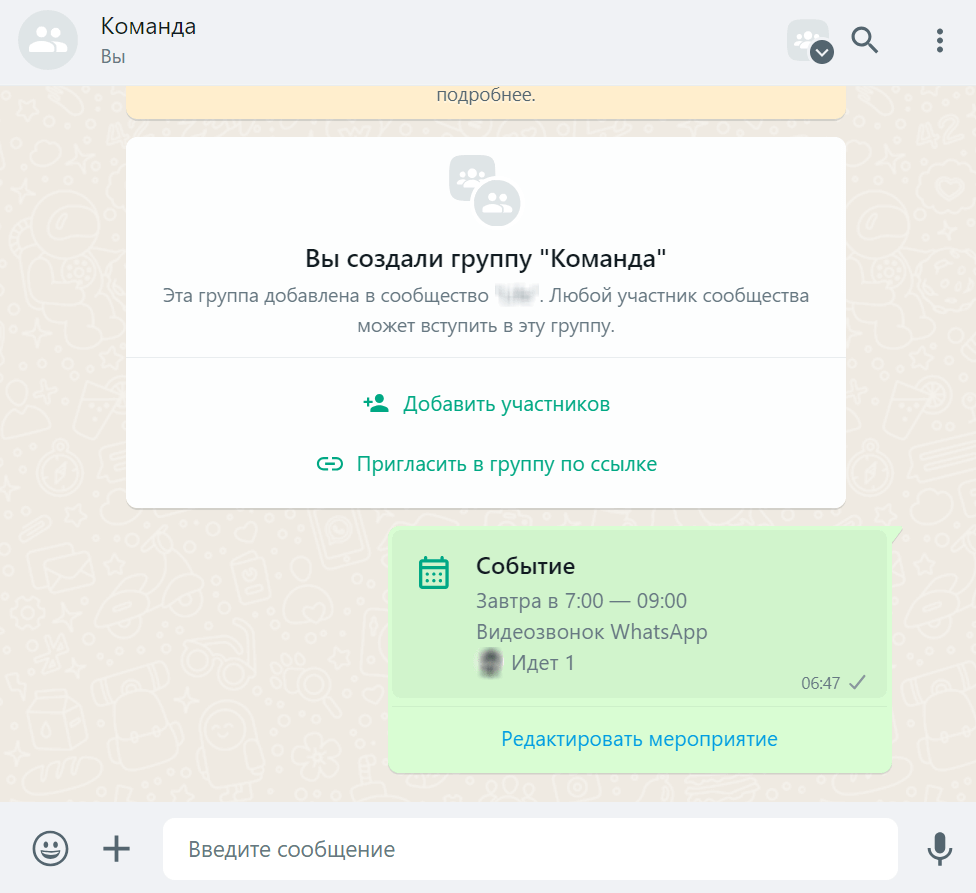Open group info via Команда title

coord(148,27)
